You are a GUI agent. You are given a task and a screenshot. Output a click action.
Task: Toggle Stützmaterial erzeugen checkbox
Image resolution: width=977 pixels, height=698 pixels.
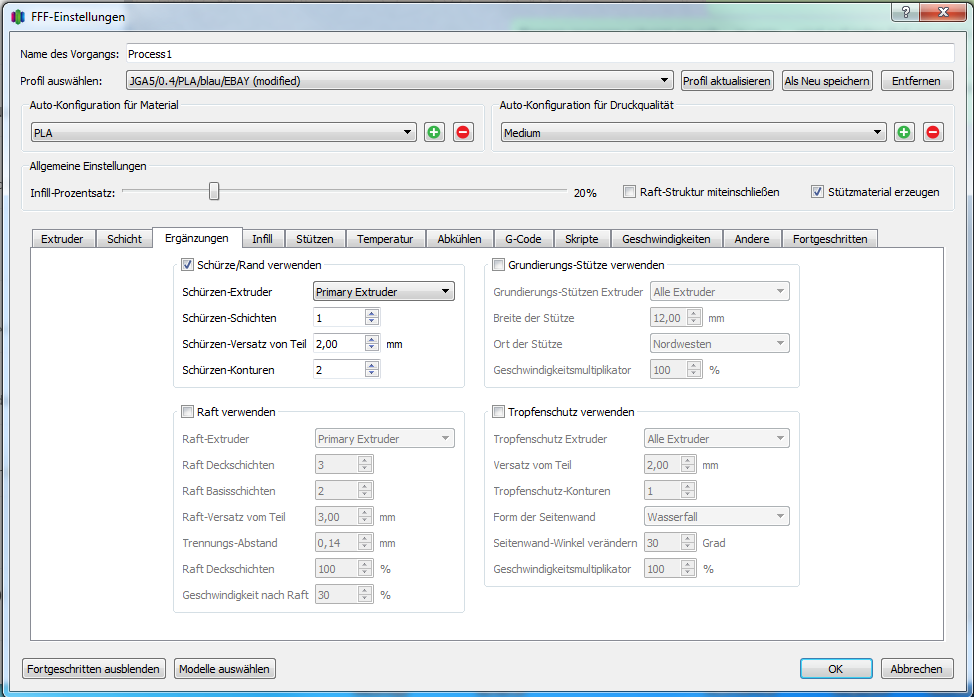pos(818,192)
